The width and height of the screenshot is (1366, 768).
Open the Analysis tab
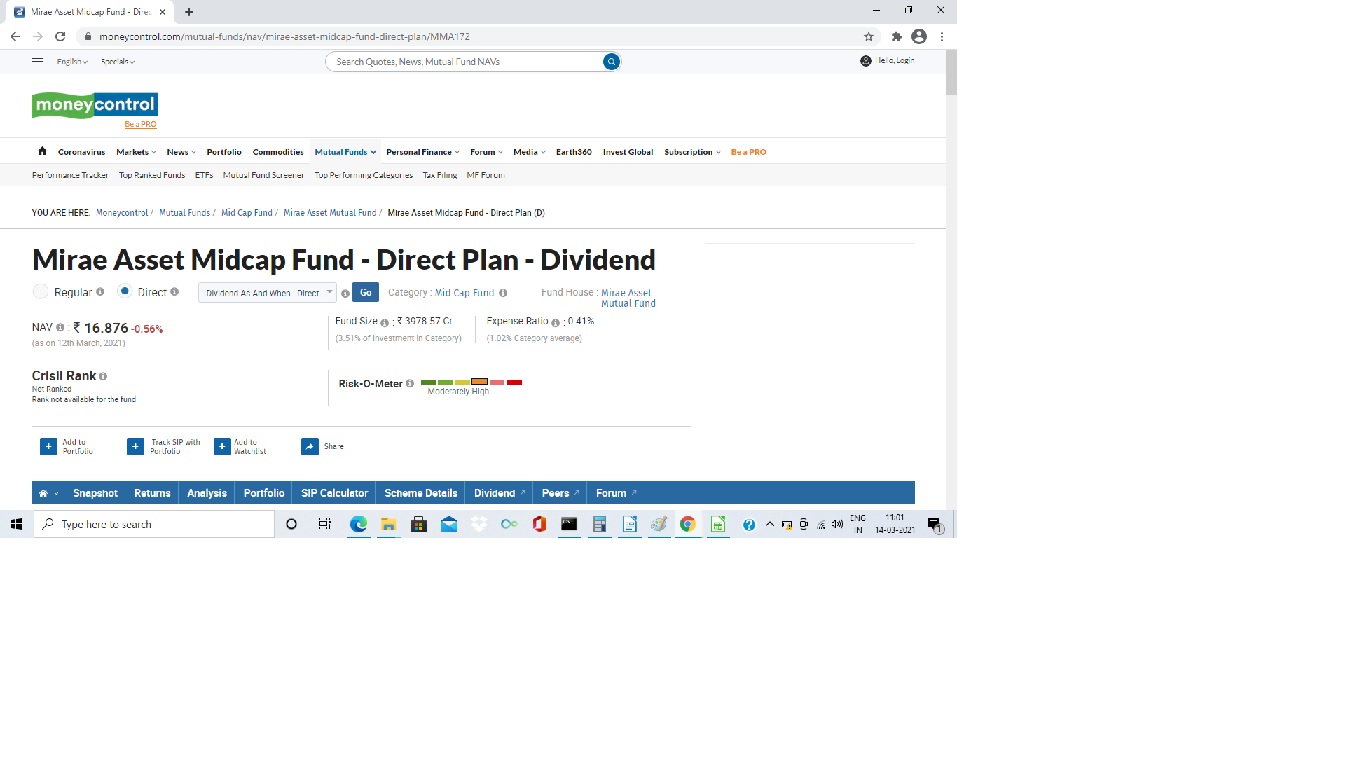(x=207, y=493)
